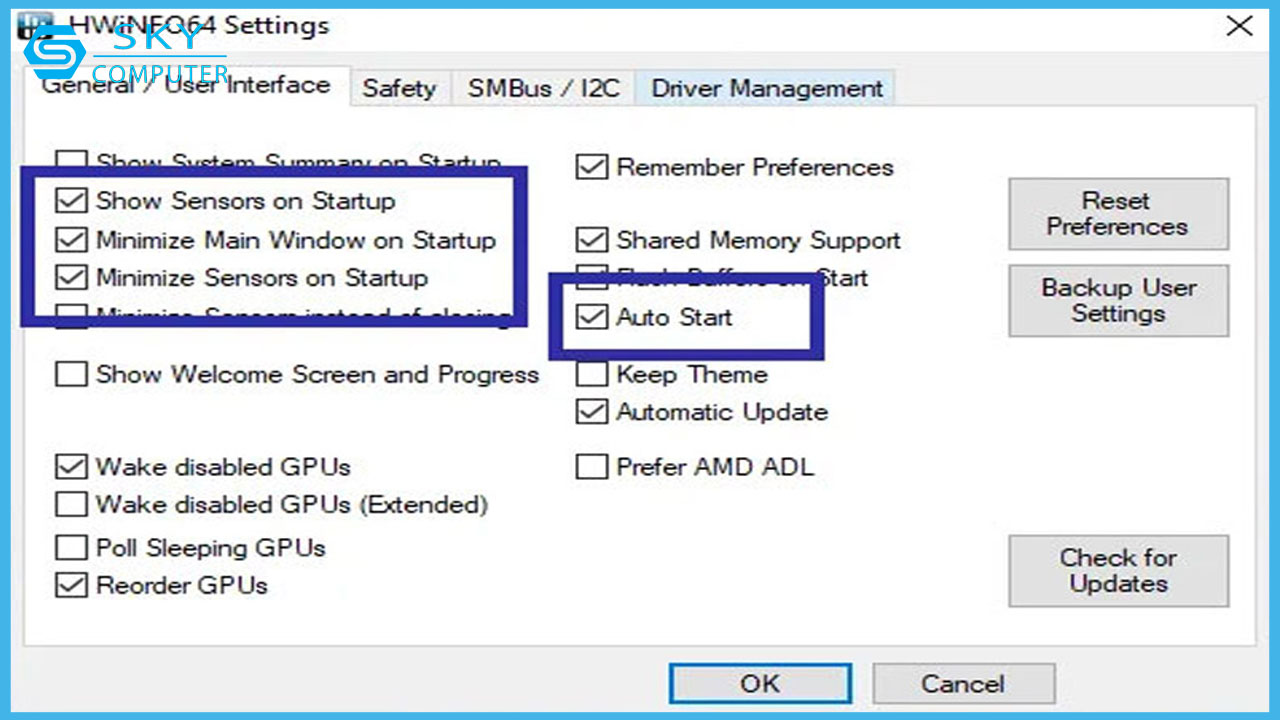Check Wake disabled GPUs (Extended) option

(71, 504)
